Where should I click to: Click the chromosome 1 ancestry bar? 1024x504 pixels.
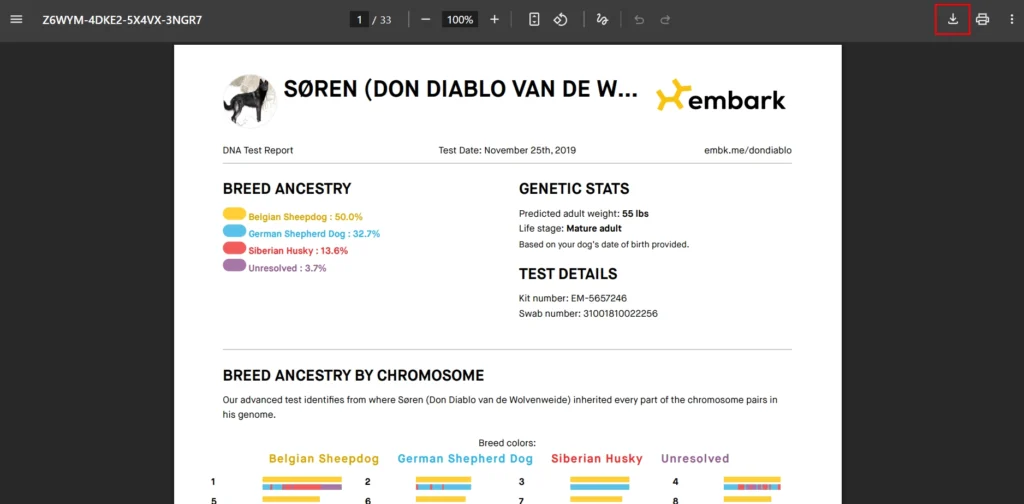pyautogui.click(x=302, y=483)
